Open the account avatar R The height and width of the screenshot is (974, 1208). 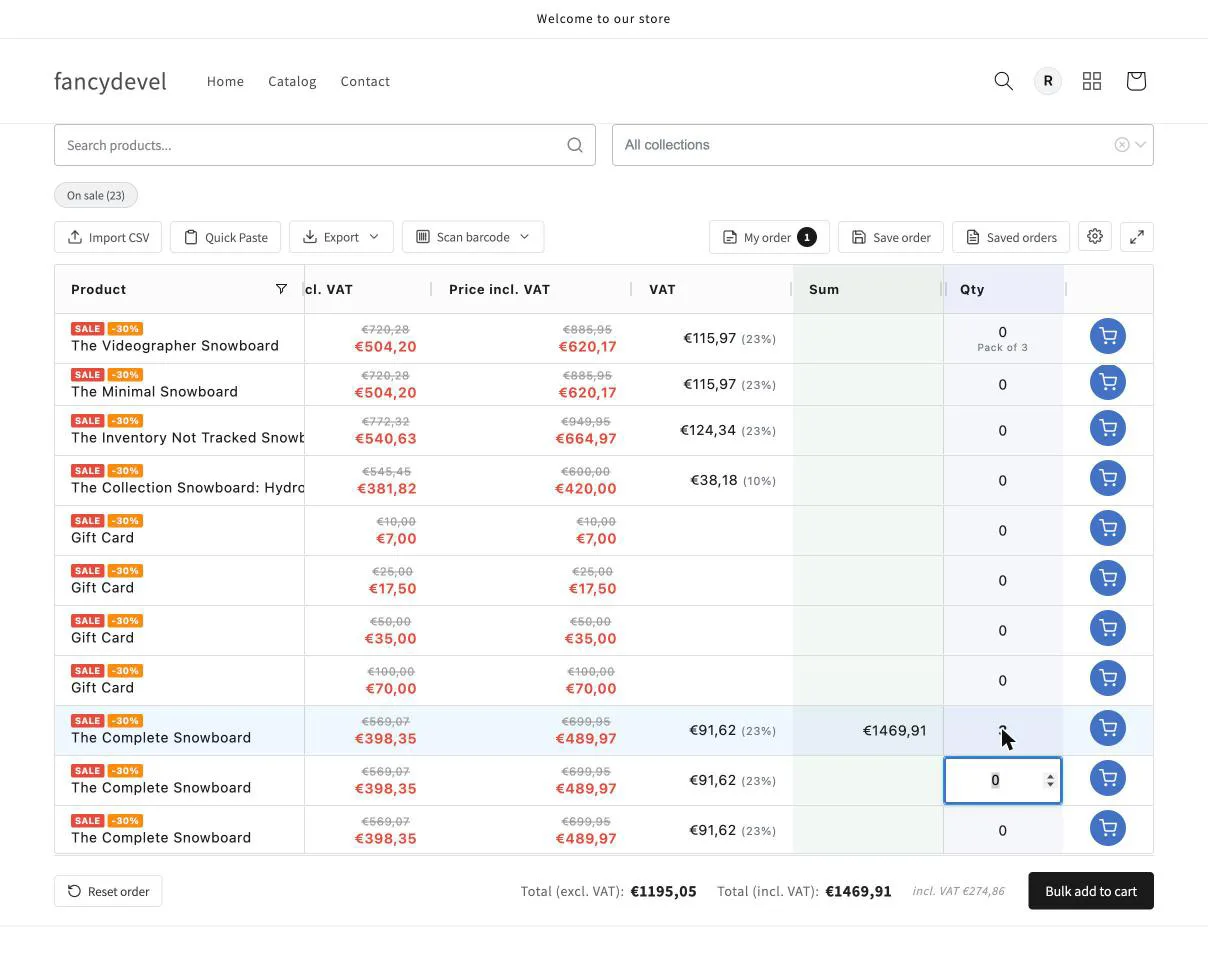[1048, 81]
